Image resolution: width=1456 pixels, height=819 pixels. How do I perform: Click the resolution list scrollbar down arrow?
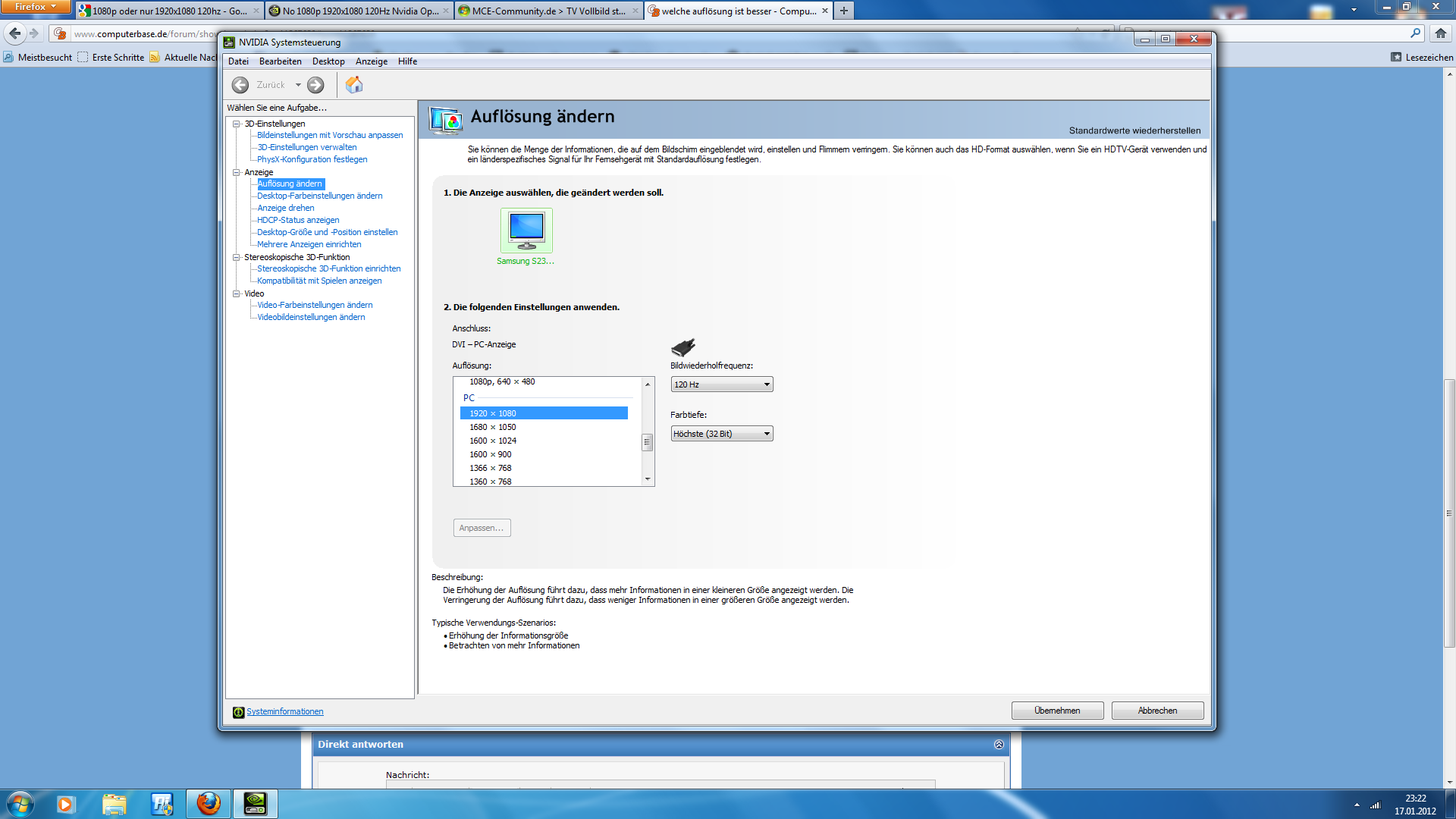[648, 479]
